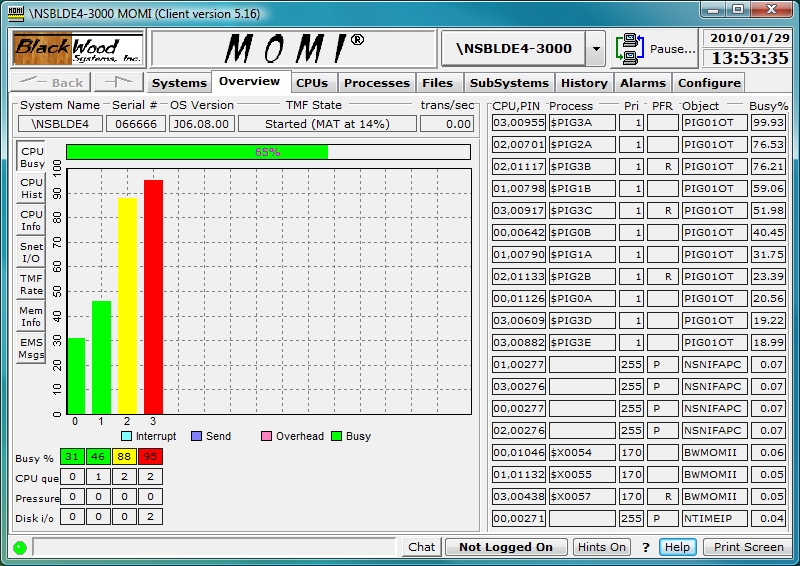Click the Process column header

click(571, 105)
